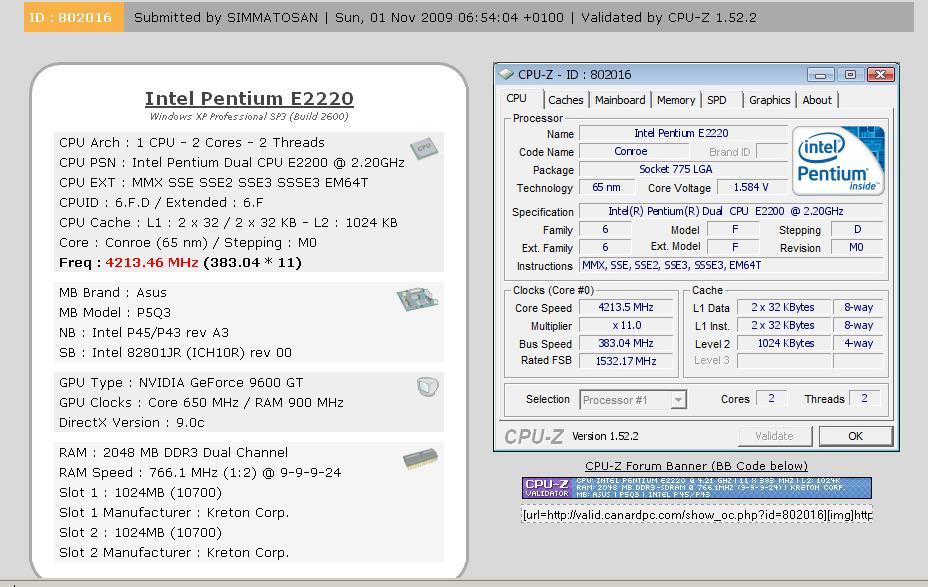Image resolution: width=928 pixels, height=587 pixels.
Task: Click the Windows XP Professional SP3 subtitle
Action: pyautogui.click(x=249, y=117)
